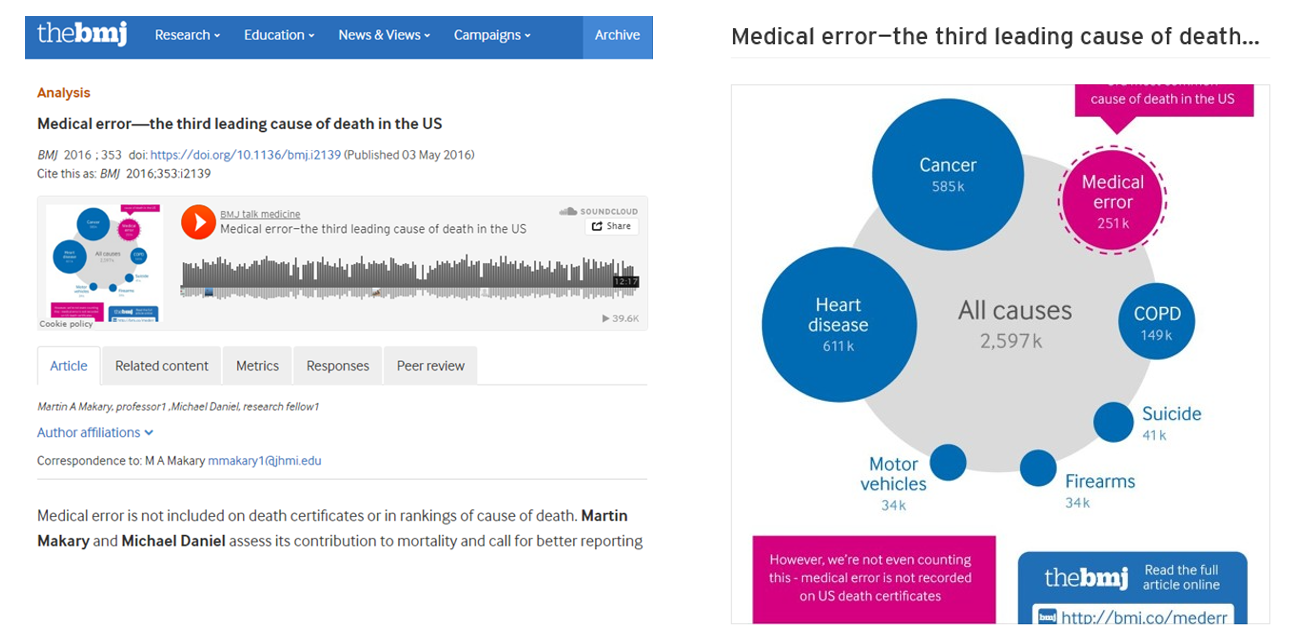Expand the News & Views menu
The image size is (1292, 638).
(384, 35)
